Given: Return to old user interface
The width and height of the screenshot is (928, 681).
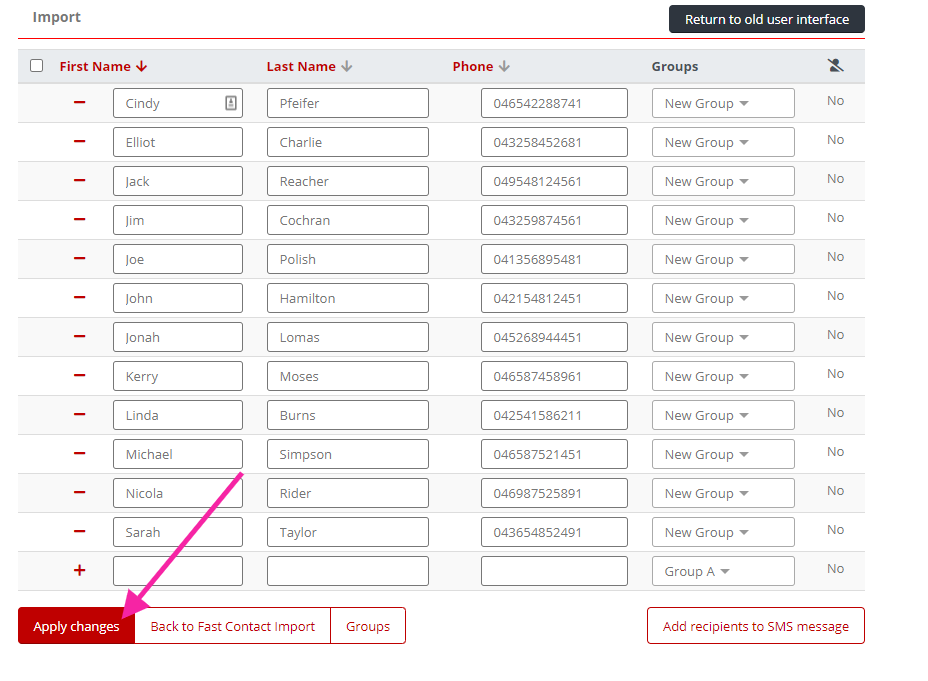Looking at the screenshot, I should (766, 19).
